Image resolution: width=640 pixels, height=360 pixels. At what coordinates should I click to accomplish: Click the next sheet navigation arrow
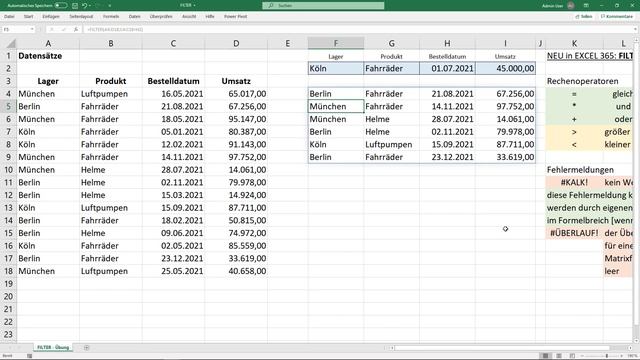click(19, 348)
